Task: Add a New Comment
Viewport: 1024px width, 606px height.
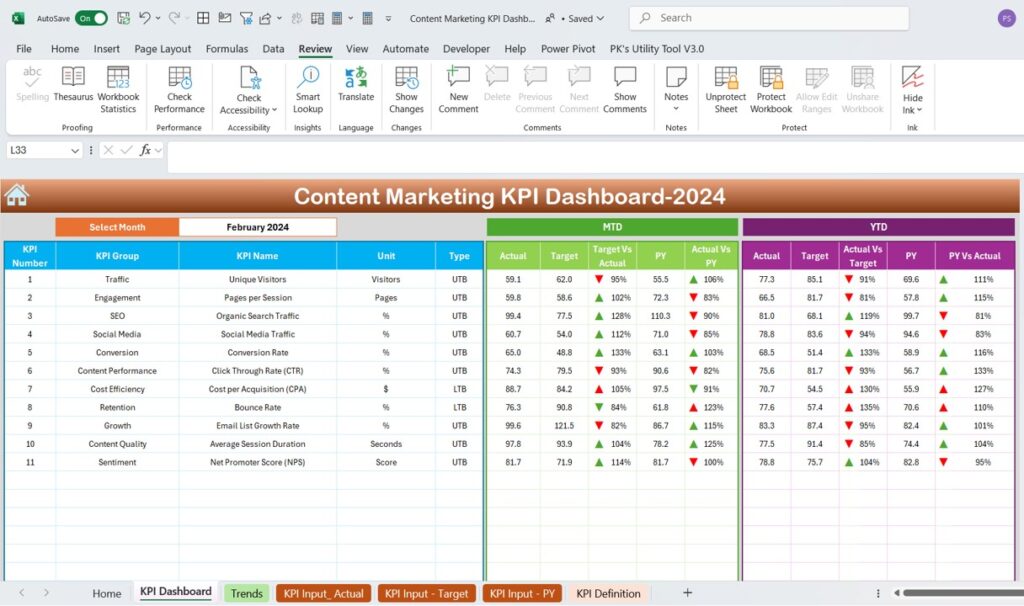Action: [x=458, y=90]
